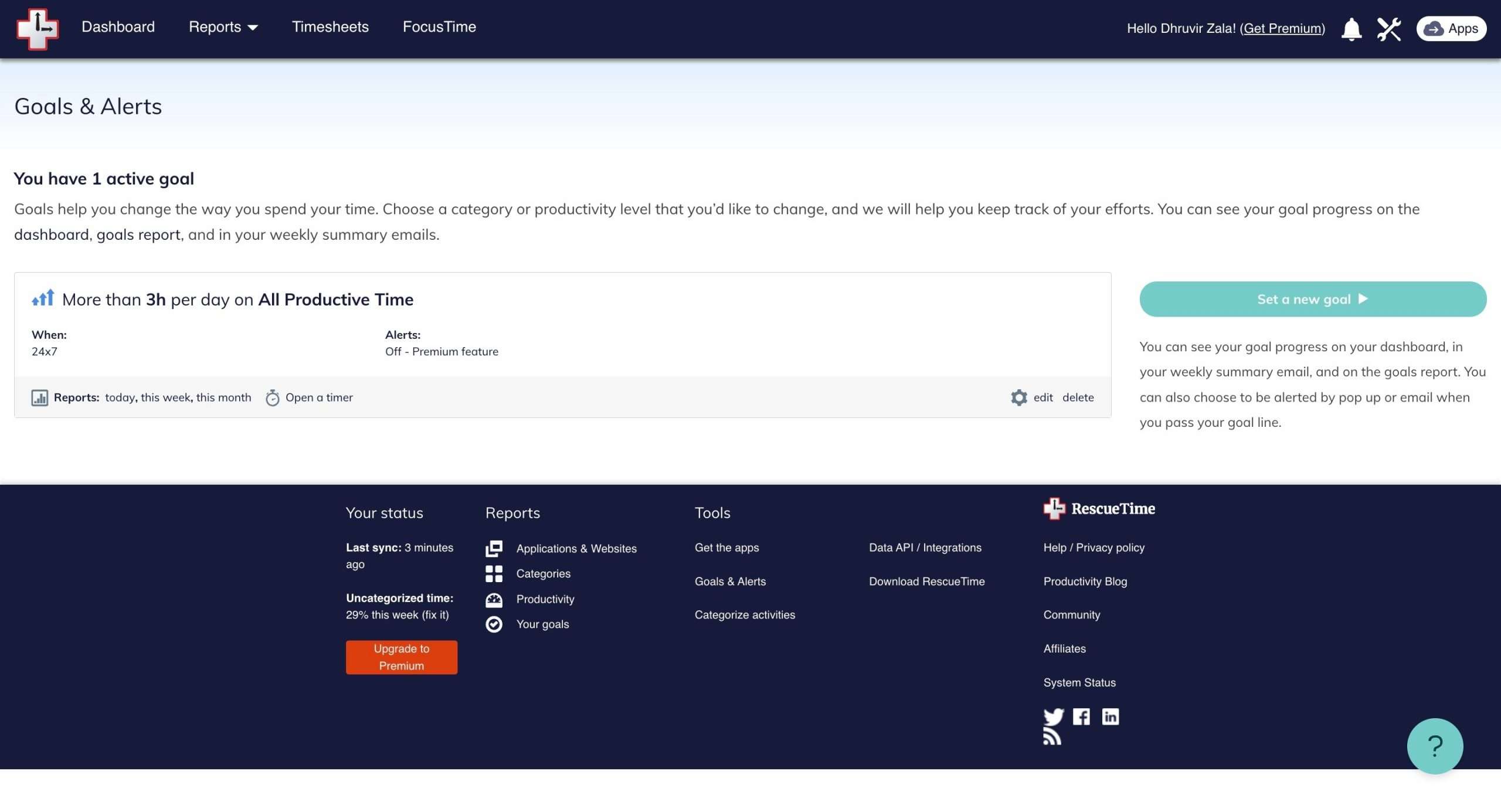The height and width of the screenshot is (812, 1501).
Task: Open Data API / Integrations link
Action: [925, 548]
